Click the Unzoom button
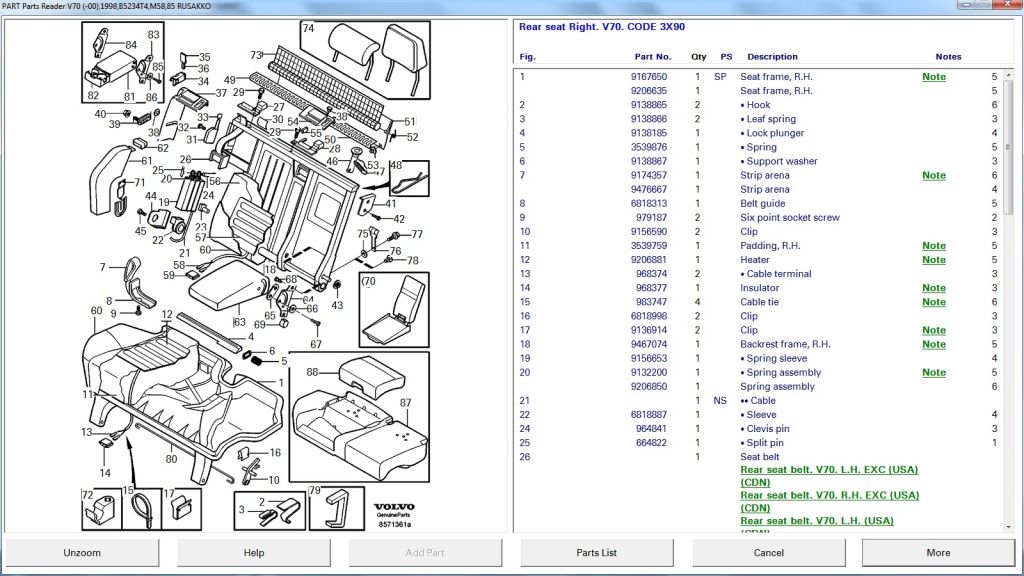The height and width of the screenshot is (576, 1024). click(82, 552)
